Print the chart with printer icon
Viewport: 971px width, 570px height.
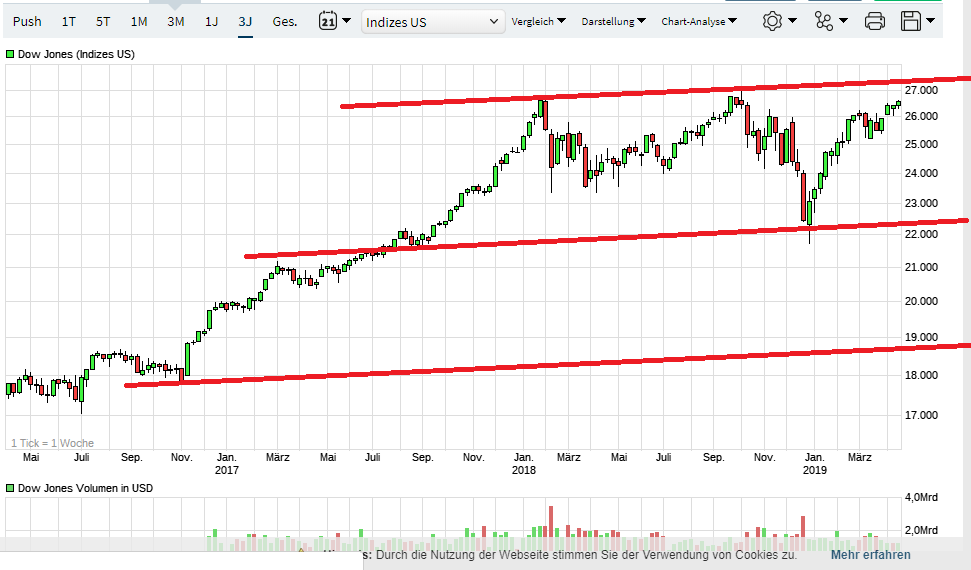(x=874, y=21)
